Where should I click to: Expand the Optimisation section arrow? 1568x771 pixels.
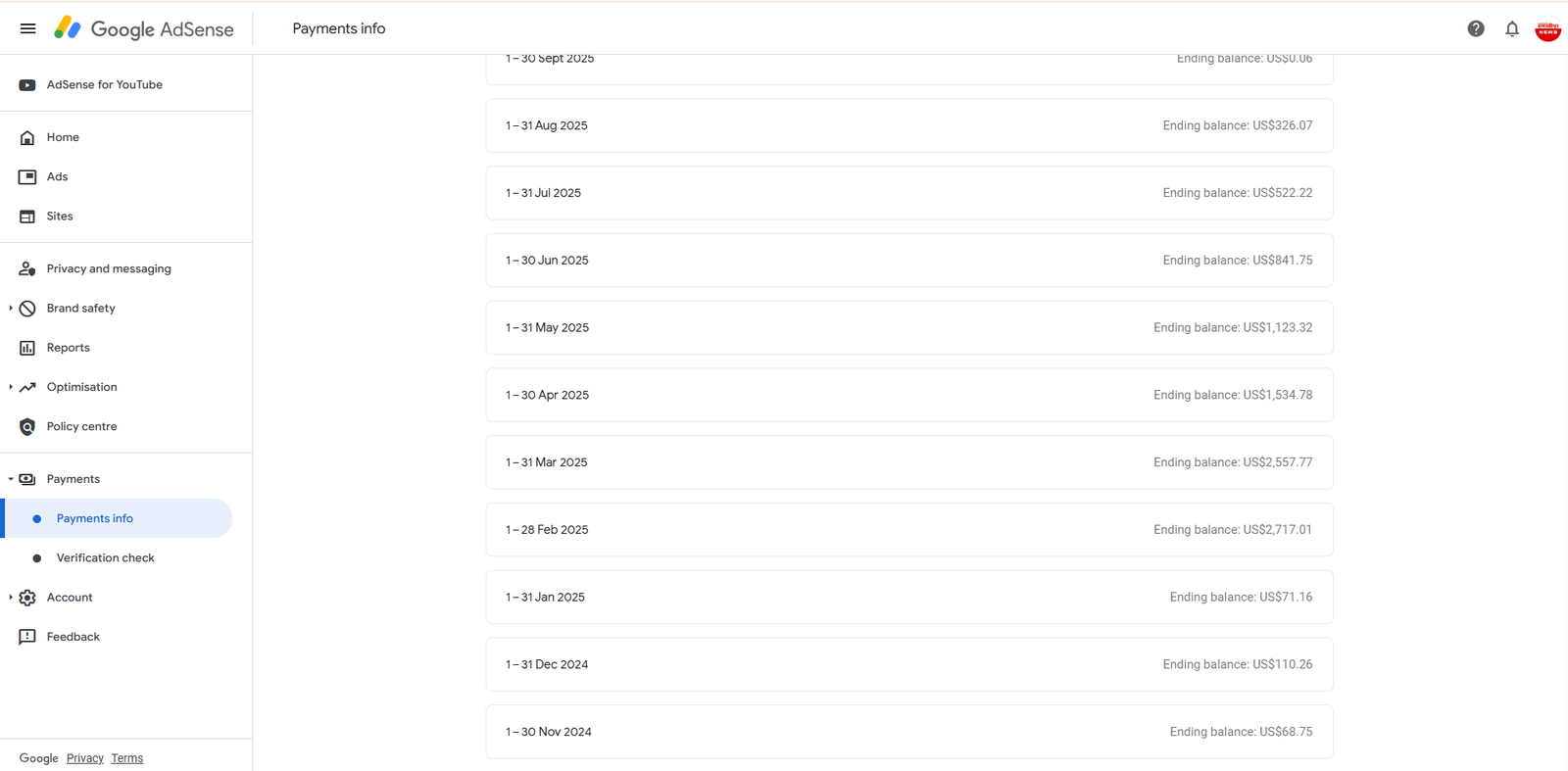click(11, 387)
